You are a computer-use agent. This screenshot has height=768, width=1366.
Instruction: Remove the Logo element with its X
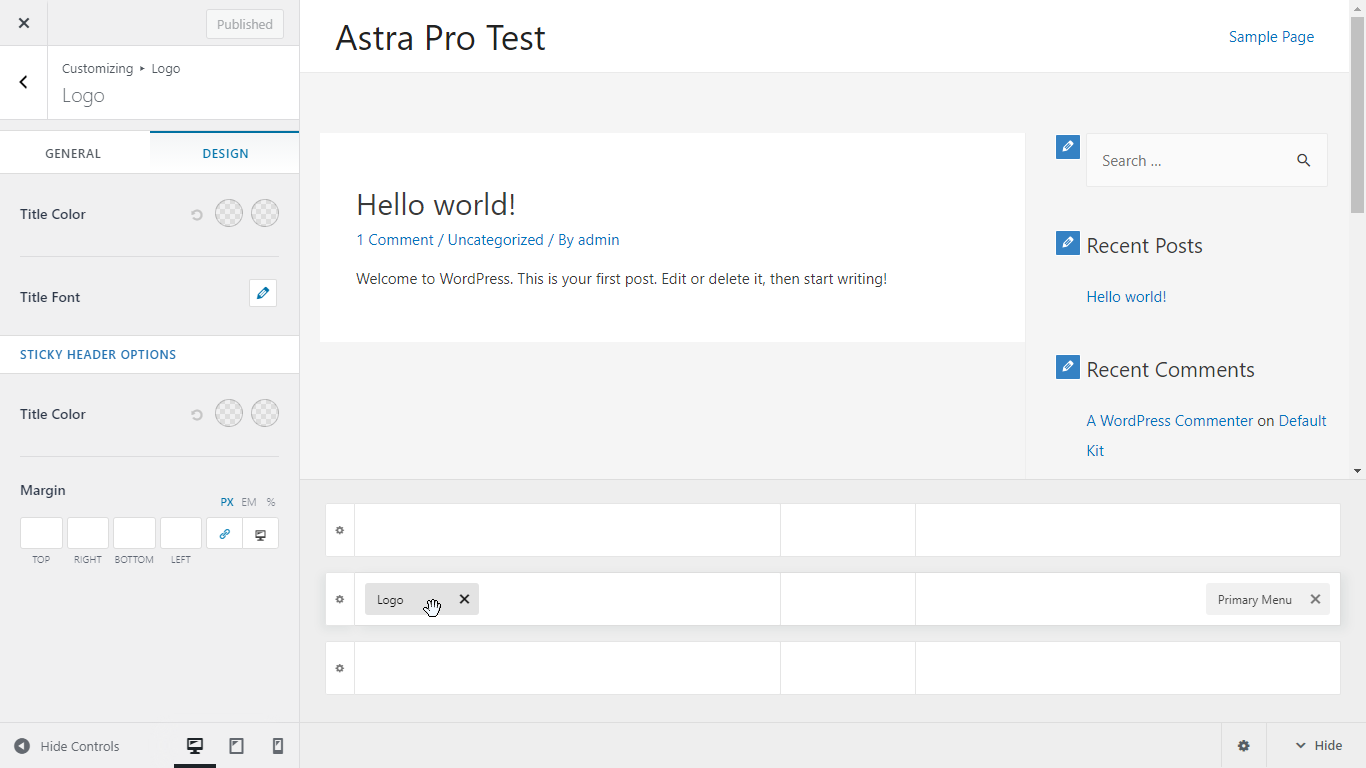point(464,599)
